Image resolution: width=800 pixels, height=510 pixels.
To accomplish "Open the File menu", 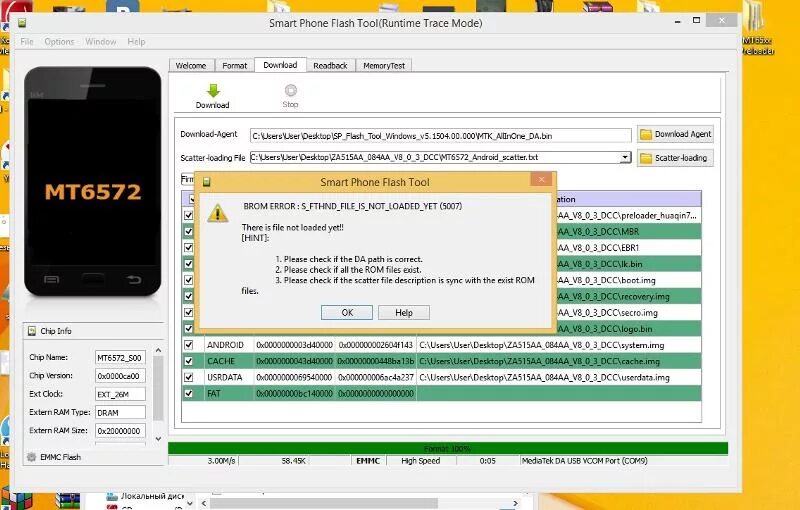I will tap(27, 42).
